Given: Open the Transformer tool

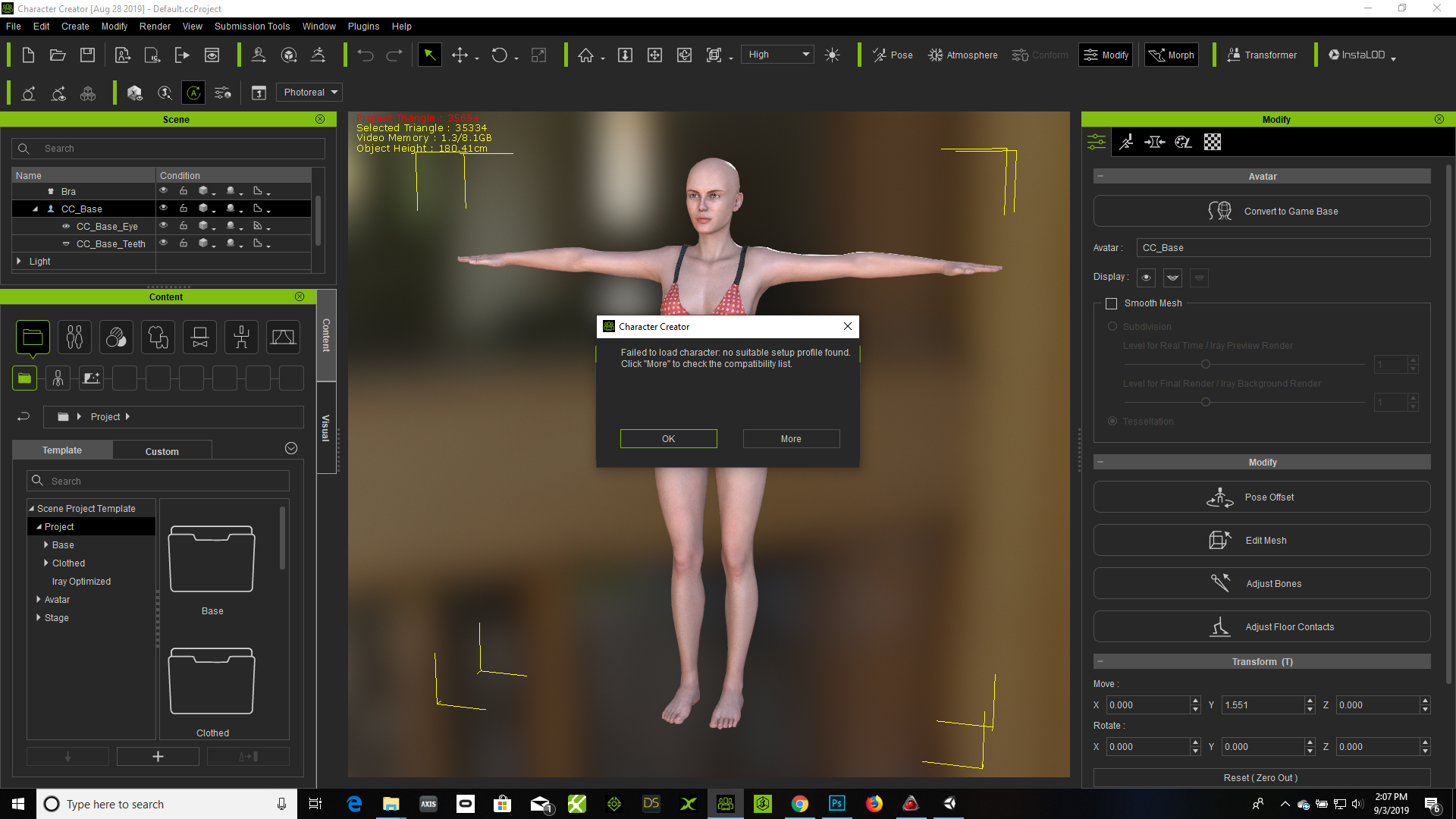Looking at the screenshot, I should [1262, 55].
